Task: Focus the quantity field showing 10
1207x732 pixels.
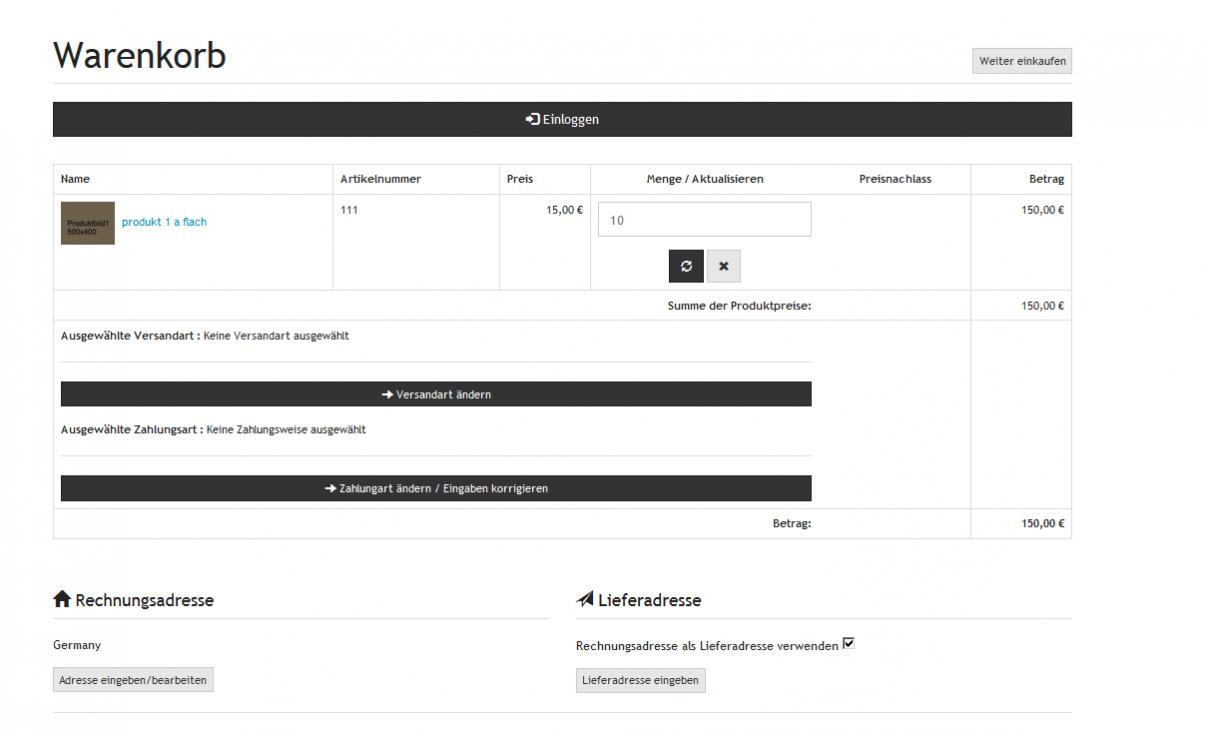Action: [x=704, y=220]
